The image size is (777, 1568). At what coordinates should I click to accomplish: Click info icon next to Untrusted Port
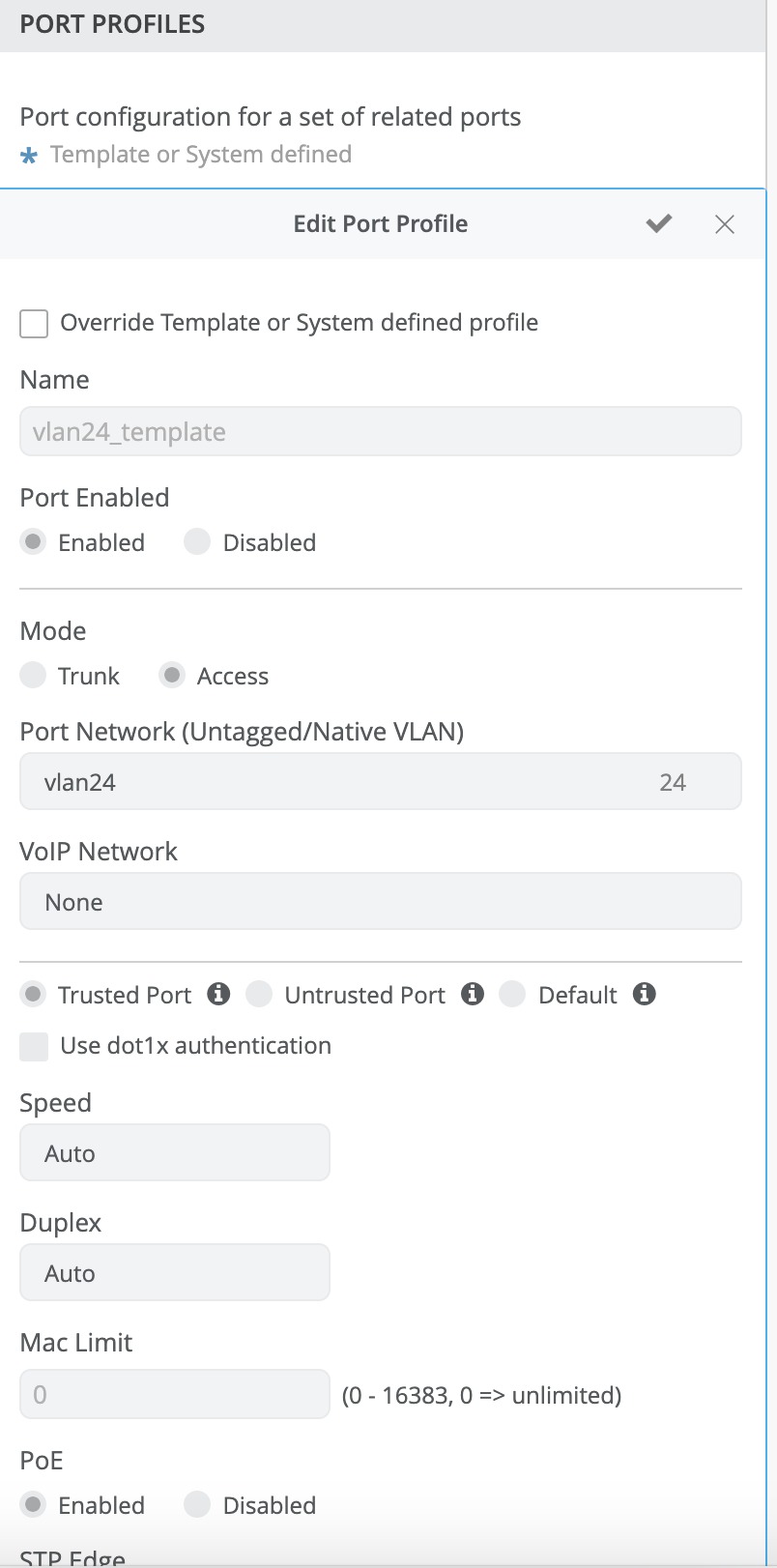click(x=473, y=994)
